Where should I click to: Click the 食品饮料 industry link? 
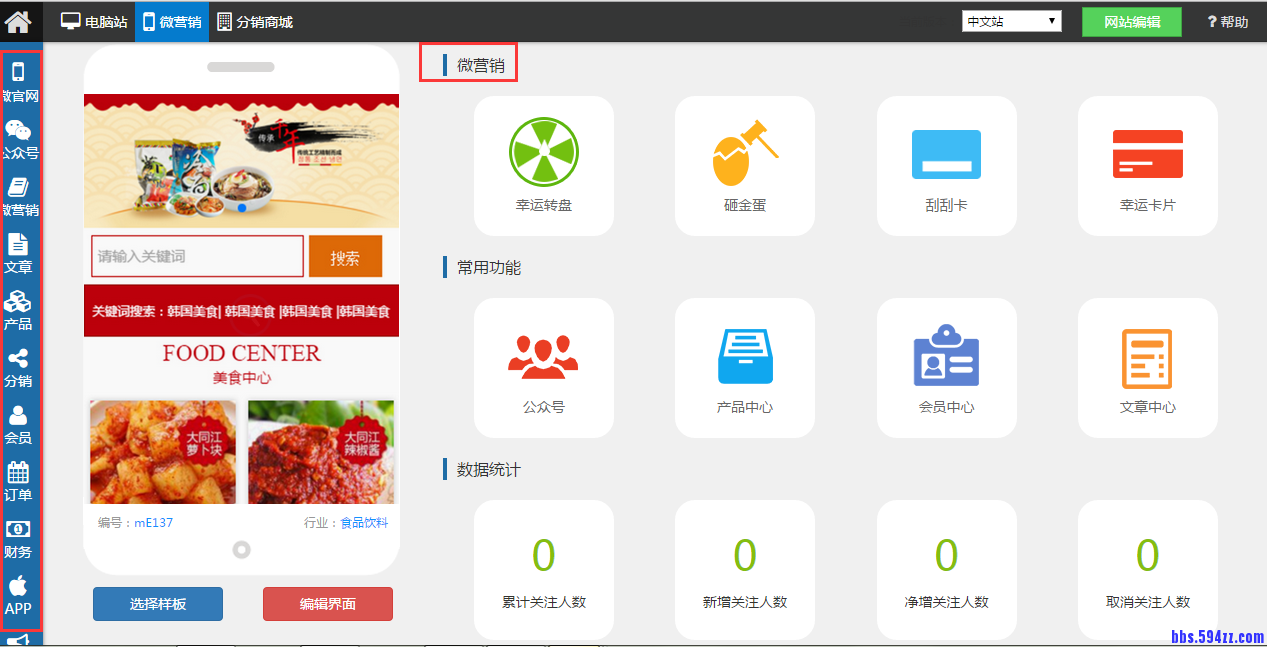tap(366, 521)
